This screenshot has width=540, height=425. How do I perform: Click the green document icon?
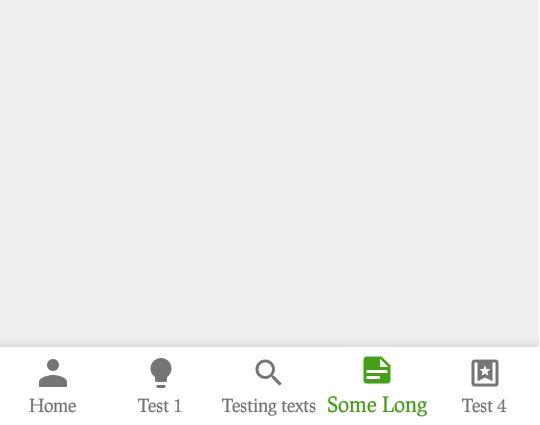click(x=377, y=370)
